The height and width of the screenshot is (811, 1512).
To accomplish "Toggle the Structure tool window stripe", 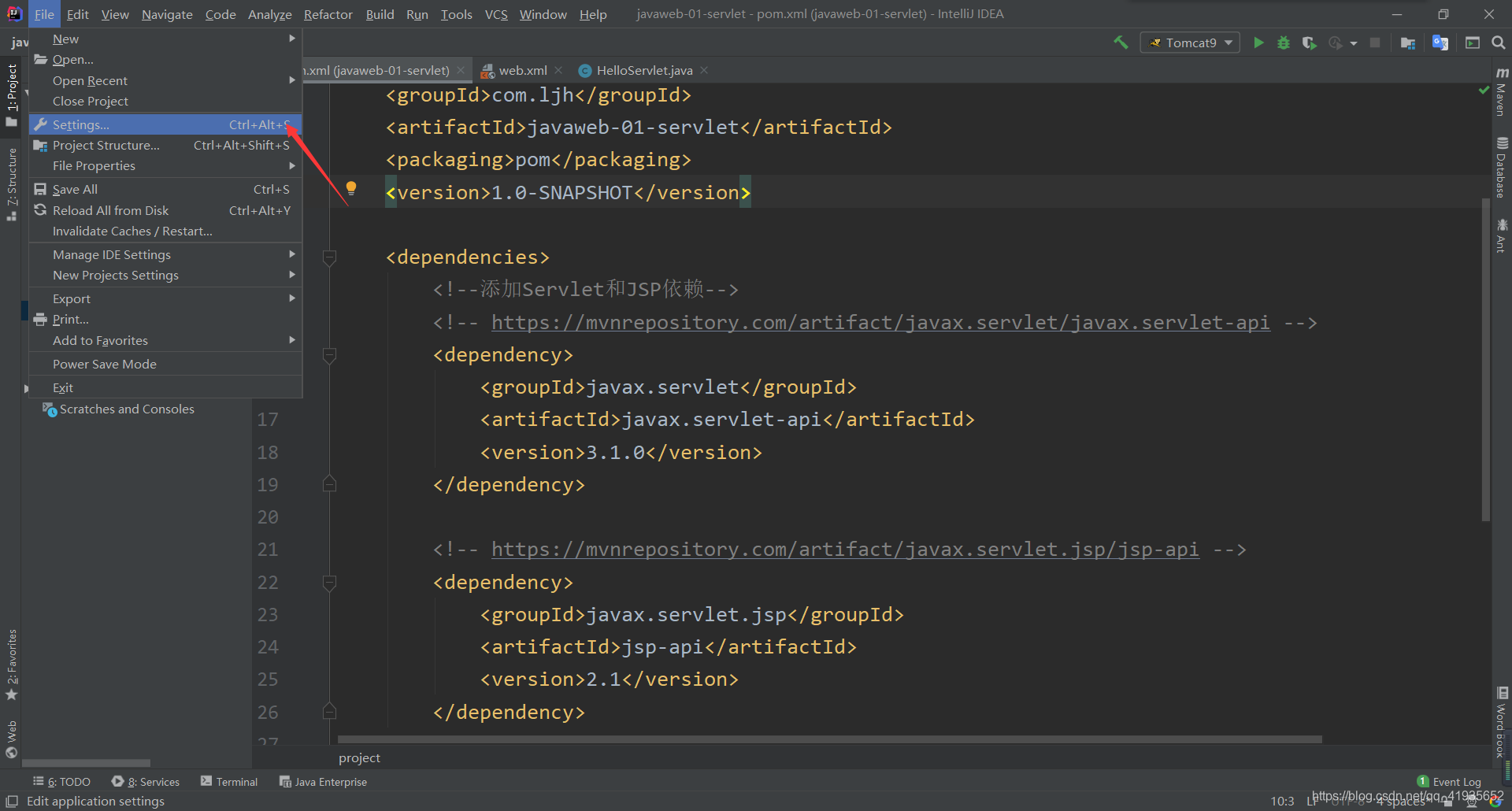I will click(x=11, y=184).
